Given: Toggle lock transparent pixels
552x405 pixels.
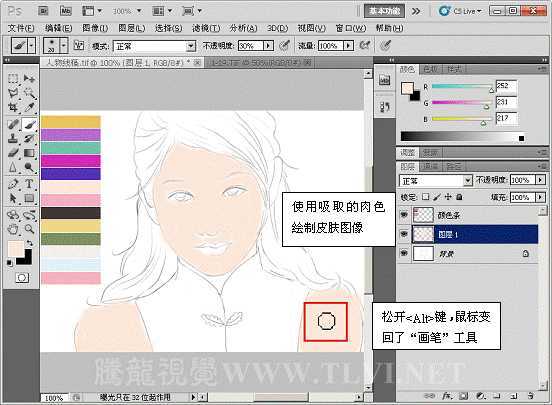Looking at the screenshot, I should click(426, 197).
